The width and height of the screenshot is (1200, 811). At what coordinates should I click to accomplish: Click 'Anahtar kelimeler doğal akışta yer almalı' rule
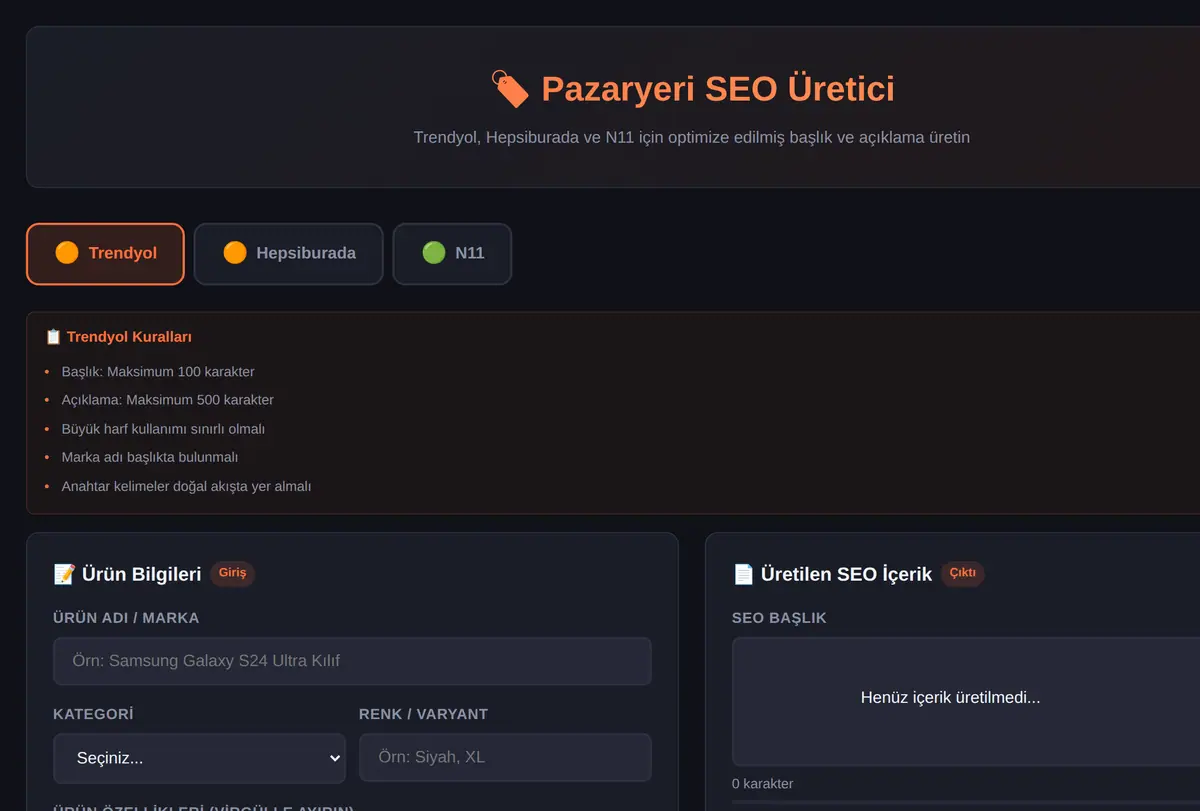(x=186, y=486)
